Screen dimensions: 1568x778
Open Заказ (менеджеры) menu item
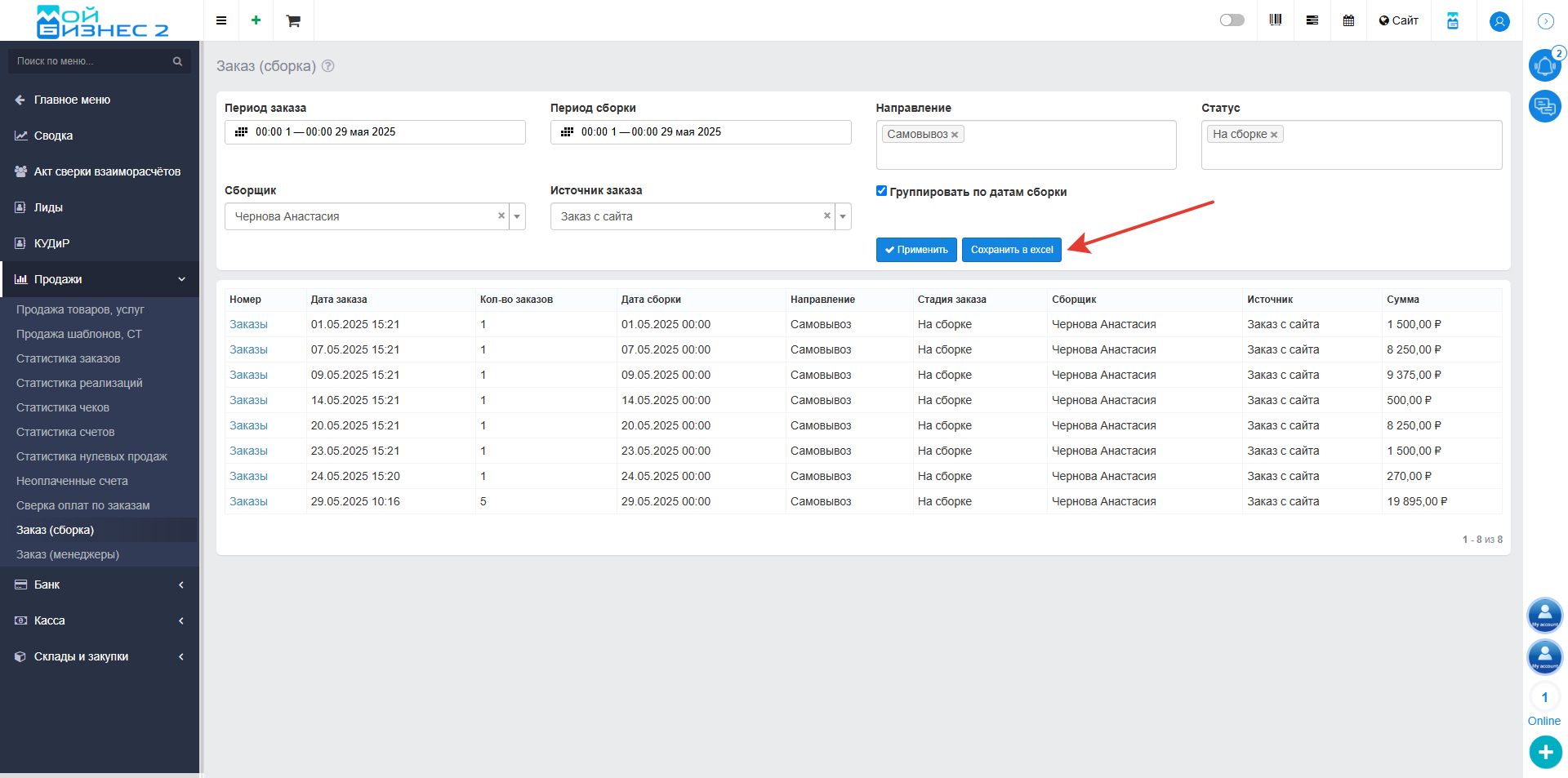[68, 554]
